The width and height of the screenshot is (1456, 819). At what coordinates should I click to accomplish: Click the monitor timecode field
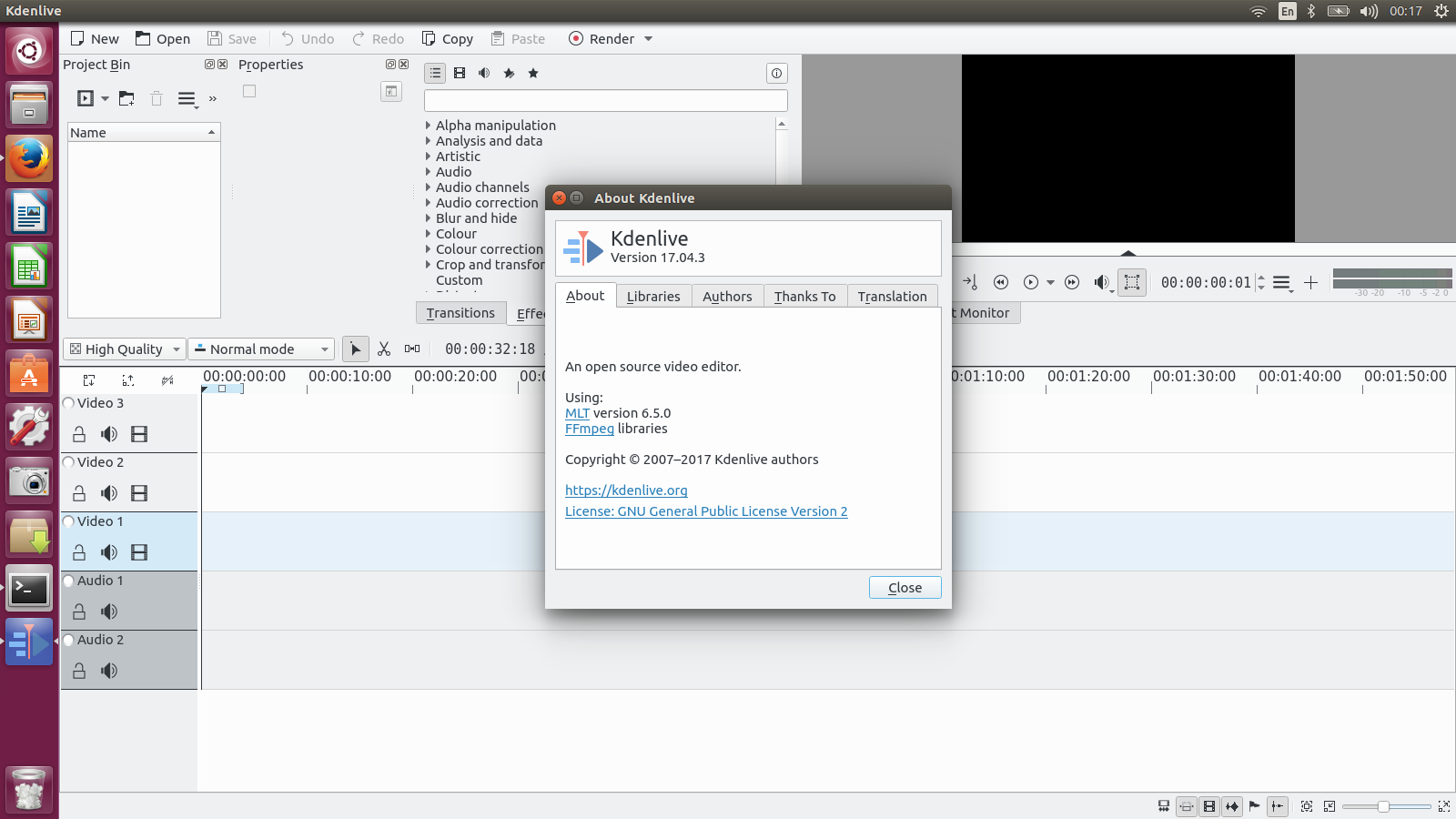pos(1206,283)
